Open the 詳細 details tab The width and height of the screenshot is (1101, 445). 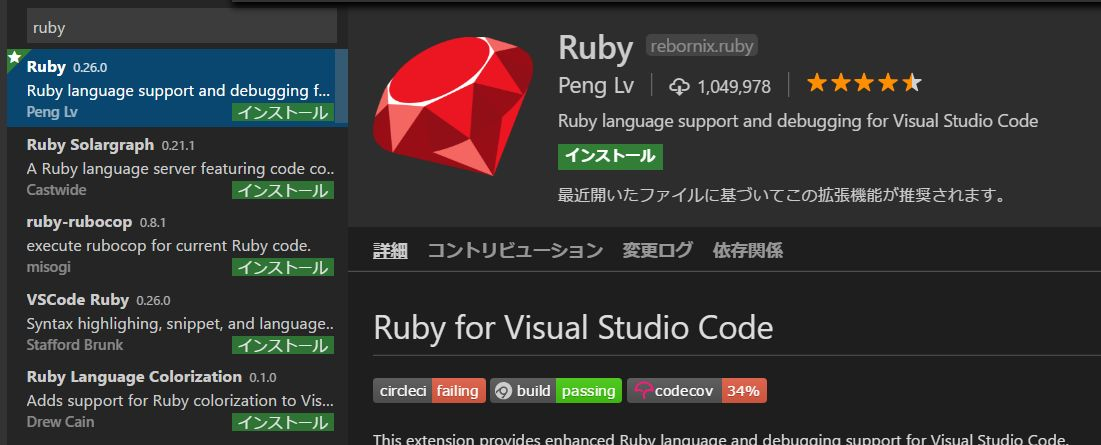[x=390, y=250]
